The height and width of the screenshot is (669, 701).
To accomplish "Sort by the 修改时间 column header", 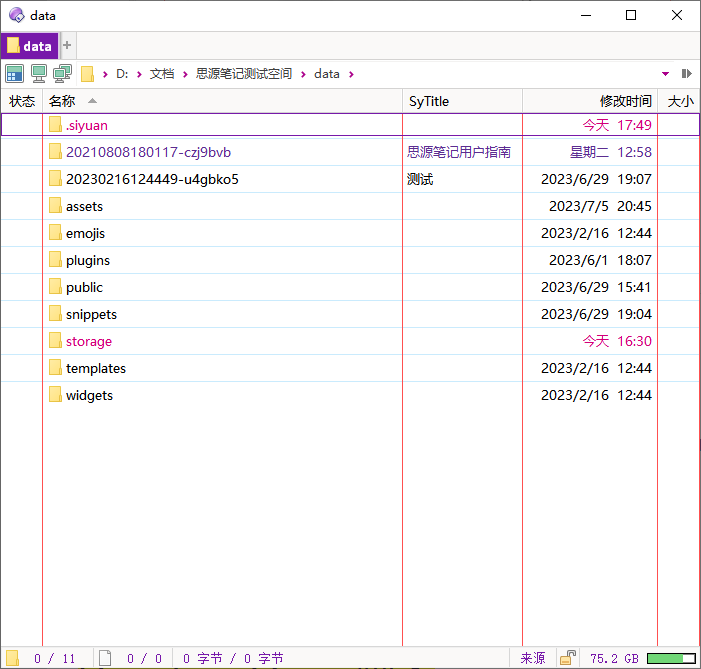I will 625,101.
